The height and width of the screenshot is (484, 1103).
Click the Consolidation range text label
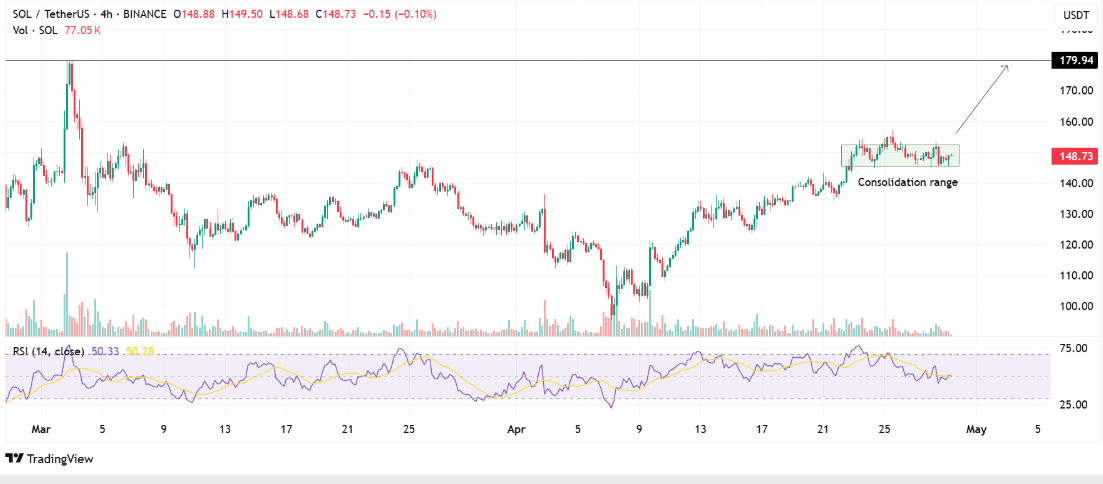(908, 182)
